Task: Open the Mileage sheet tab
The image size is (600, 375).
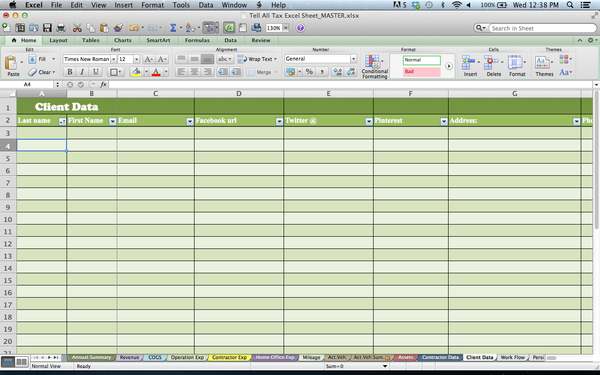Action: (311, 357)
